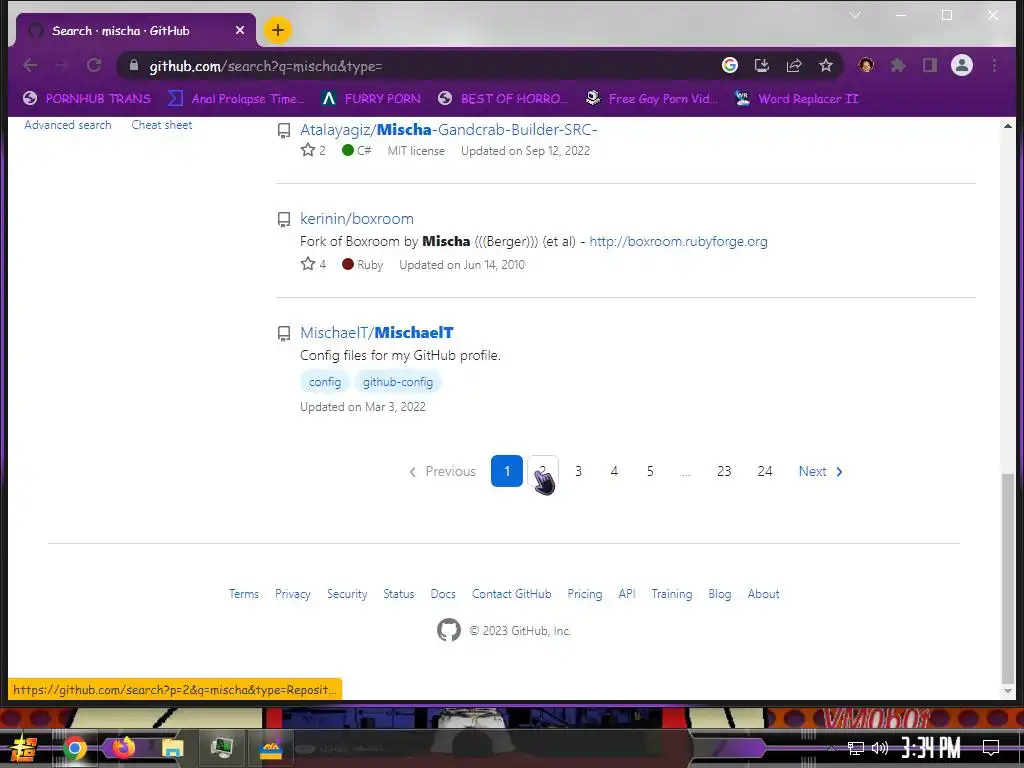Open the kerinin/boxroom repository
1024x768 pixels.
click(x=357, y=219)
